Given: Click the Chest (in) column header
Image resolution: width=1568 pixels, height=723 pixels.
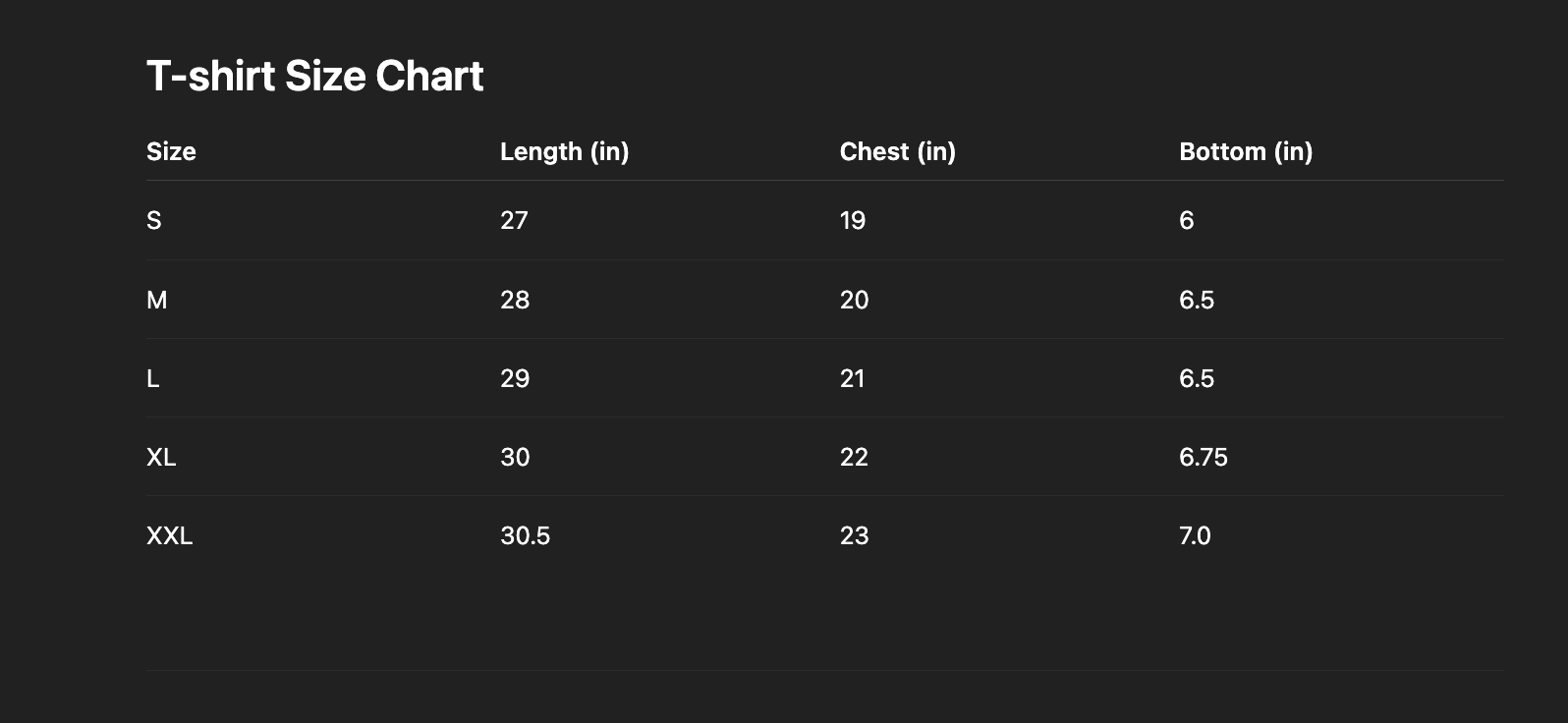Looking at the screenshot, I should point(897,151).
